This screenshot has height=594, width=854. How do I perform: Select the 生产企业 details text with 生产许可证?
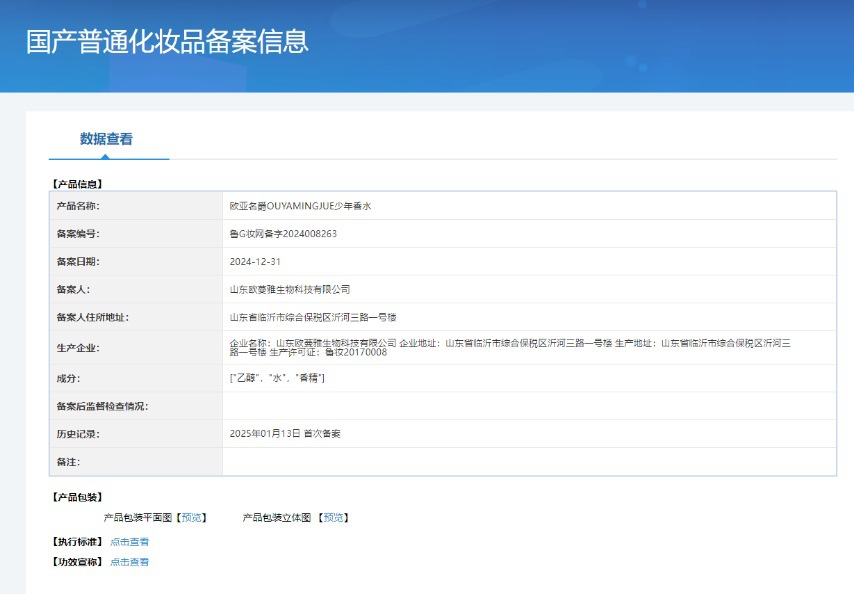tap(510, 347)
